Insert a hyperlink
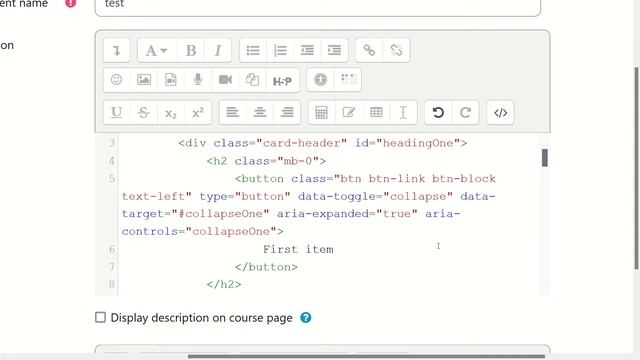 [369, 50]
